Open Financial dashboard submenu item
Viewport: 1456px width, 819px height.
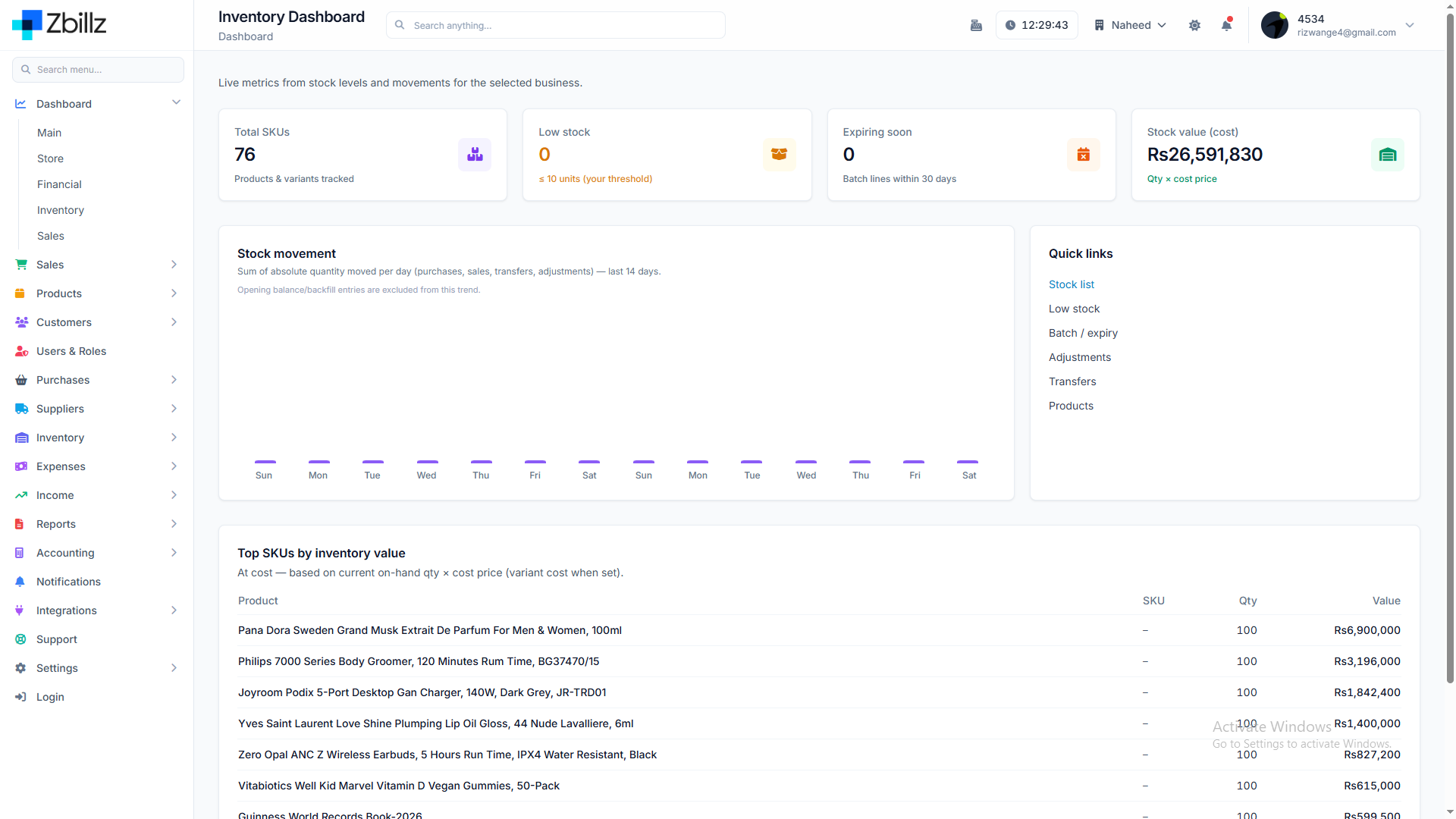[x=59, y=184]
